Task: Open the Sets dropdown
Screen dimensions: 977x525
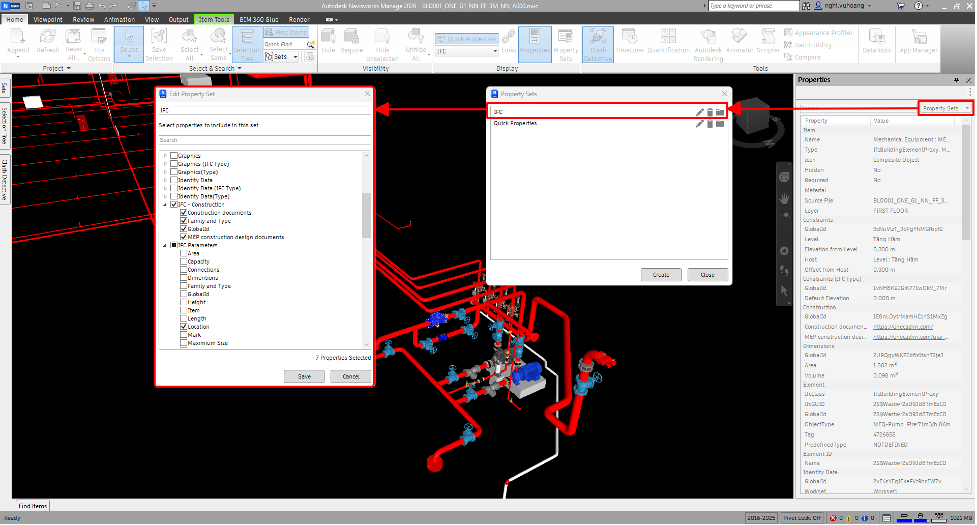Action: click(x=282, y=57)
